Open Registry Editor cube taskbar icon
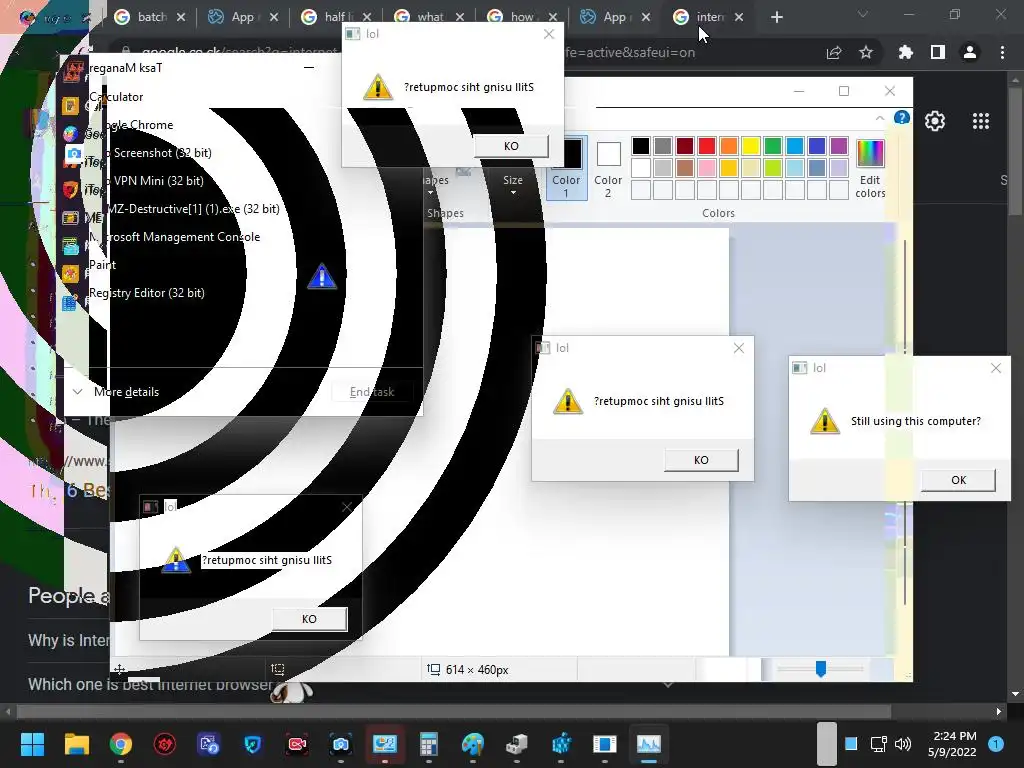 click(561, 744)
